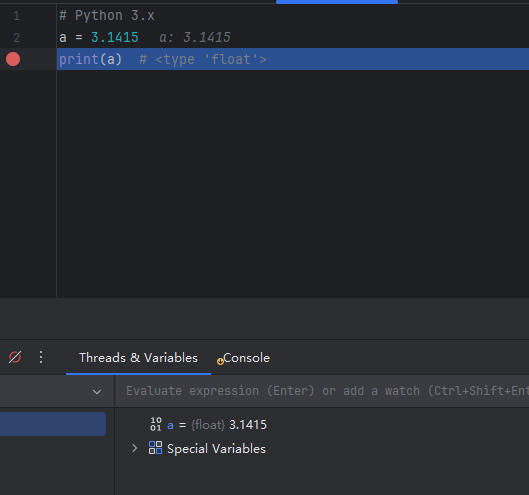Select the Special Variables label
529x495 pixels.
[x=216, y=449]
